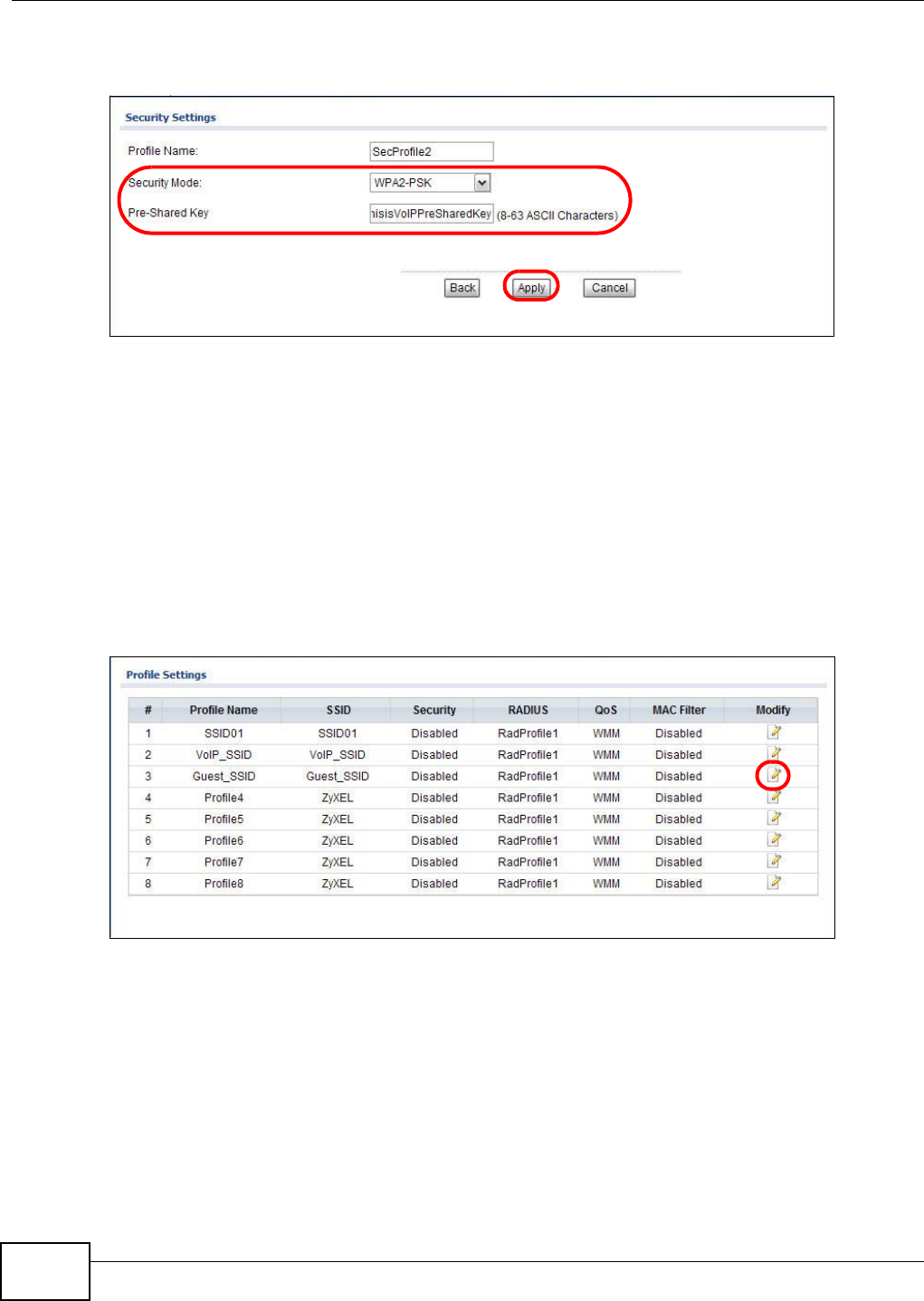Viewport: 924px width, 1301px height.
Task: Click the Profile5 name cell
Action: 224,819
